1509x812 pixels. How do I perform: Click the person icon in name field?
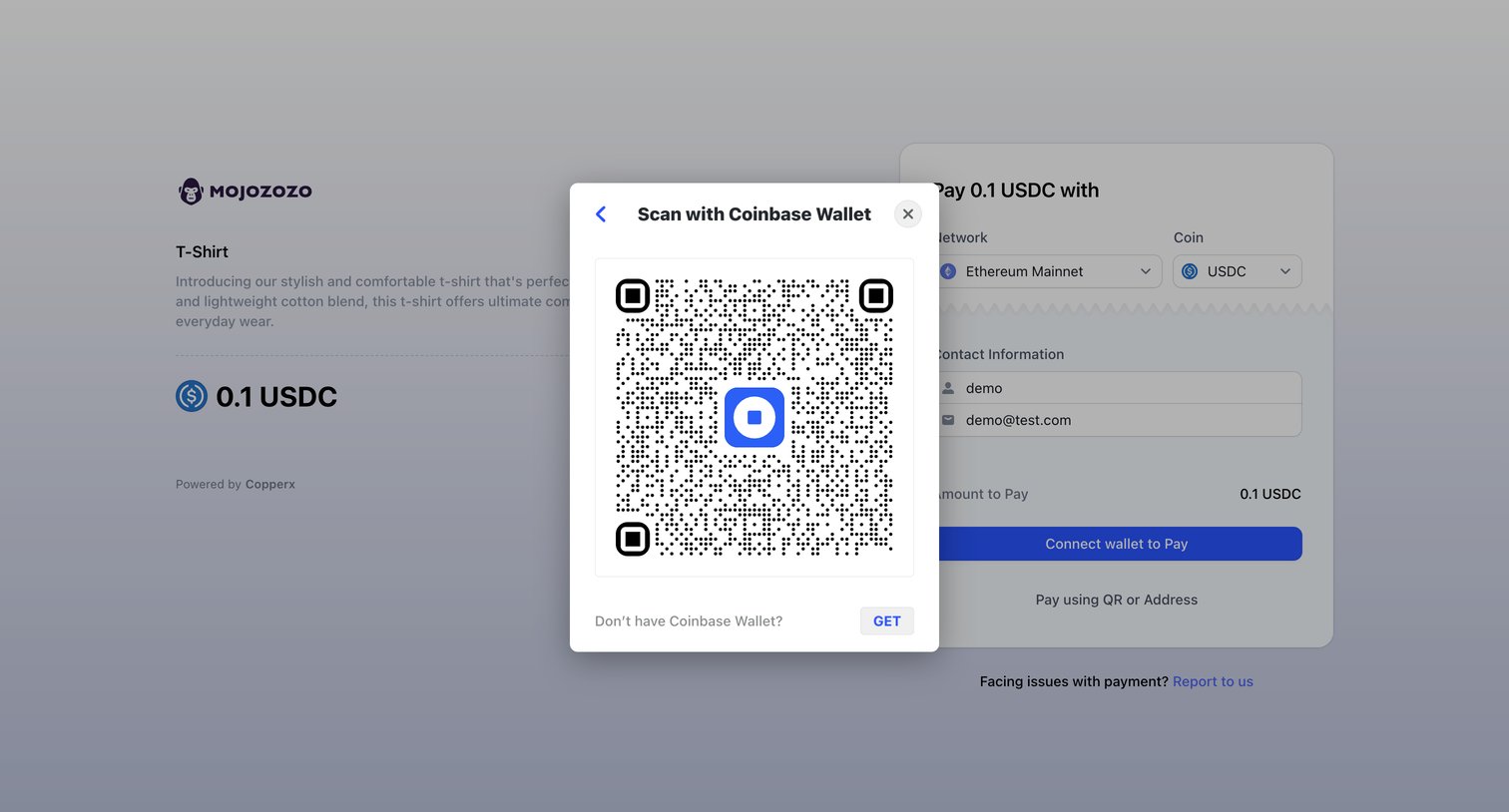coord(948,388)
